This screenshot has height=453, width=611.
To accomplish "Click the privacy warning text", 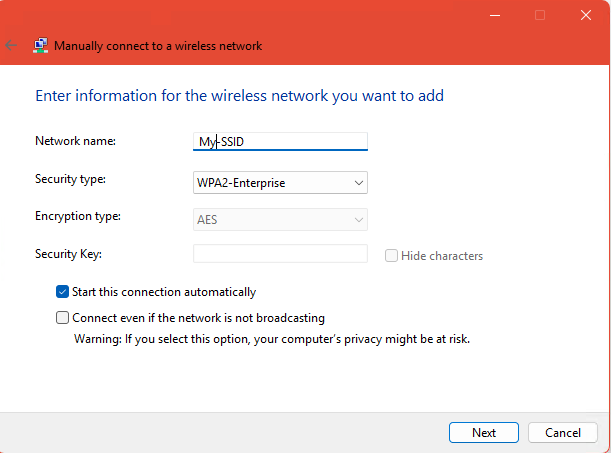I will coord(272,338).
